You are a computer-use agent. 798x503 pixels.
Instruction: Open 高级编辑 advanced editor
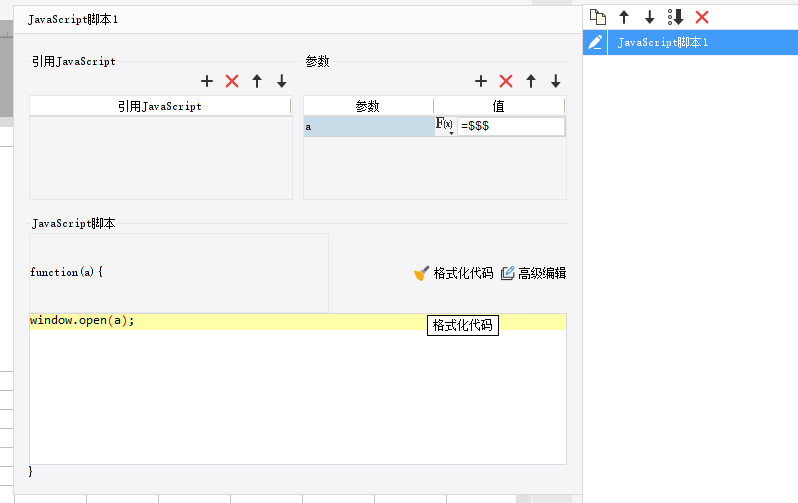533,273
